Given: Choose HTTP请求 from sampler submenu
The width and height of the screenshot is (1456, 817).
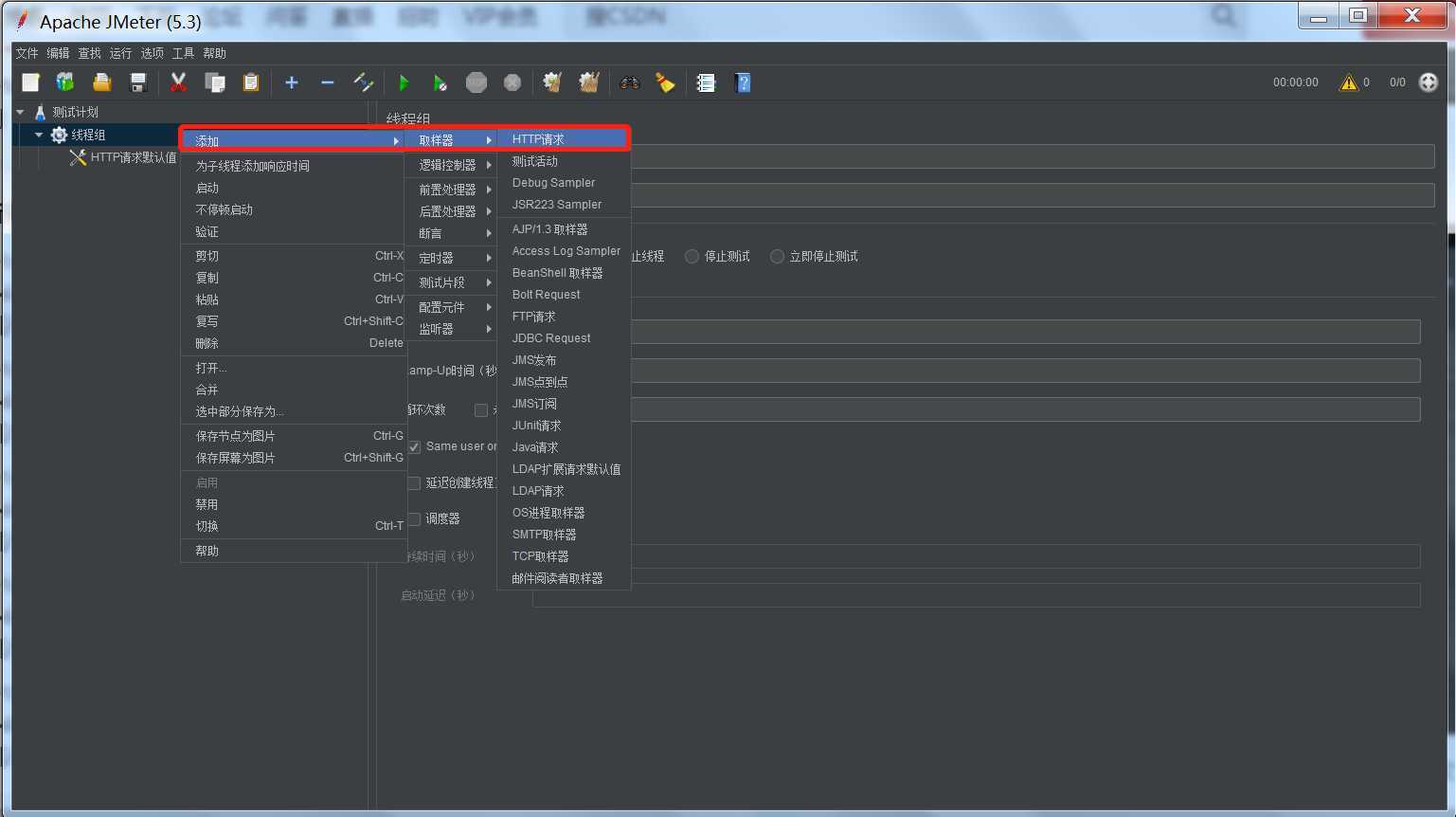Looking at the screenshot, I should pos(564,139).
